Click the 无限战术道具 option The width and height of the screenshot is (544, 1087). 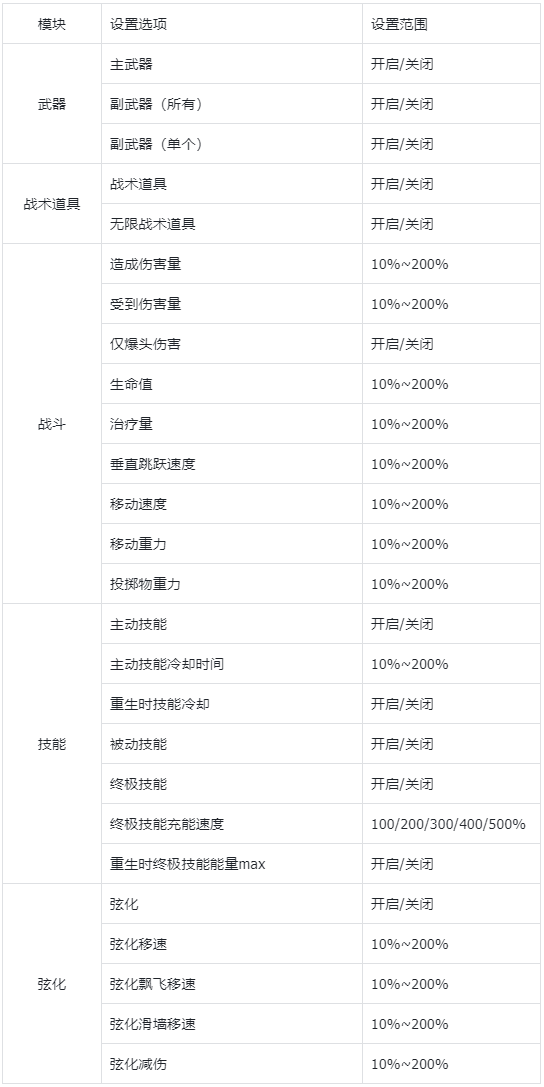coord(152,225)
